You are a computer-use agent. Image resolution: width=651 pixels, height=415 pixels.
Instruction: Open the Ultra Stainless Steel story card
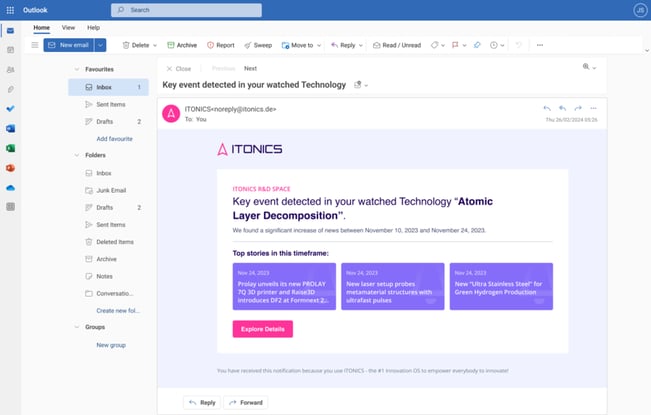tap(501, 286)
